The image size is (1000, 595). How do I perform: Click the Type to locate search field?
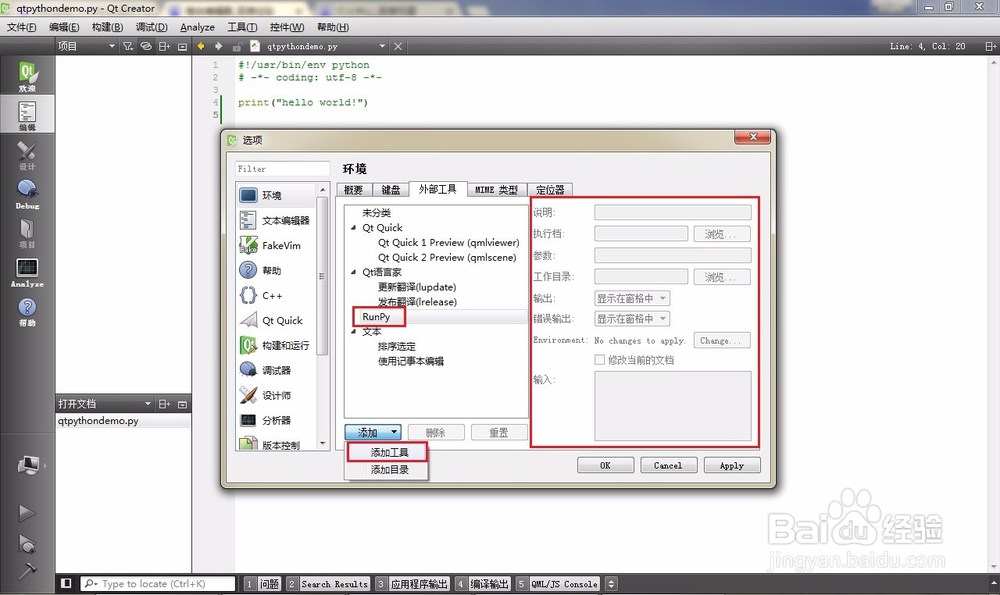pyautogui.click(x=155, y=583)
